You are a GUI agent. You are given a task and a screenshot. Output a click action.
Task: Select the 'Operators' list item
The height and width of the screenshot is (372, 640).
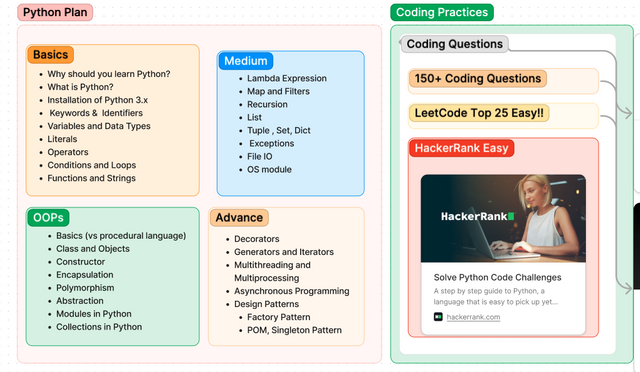tap(68, 152)
